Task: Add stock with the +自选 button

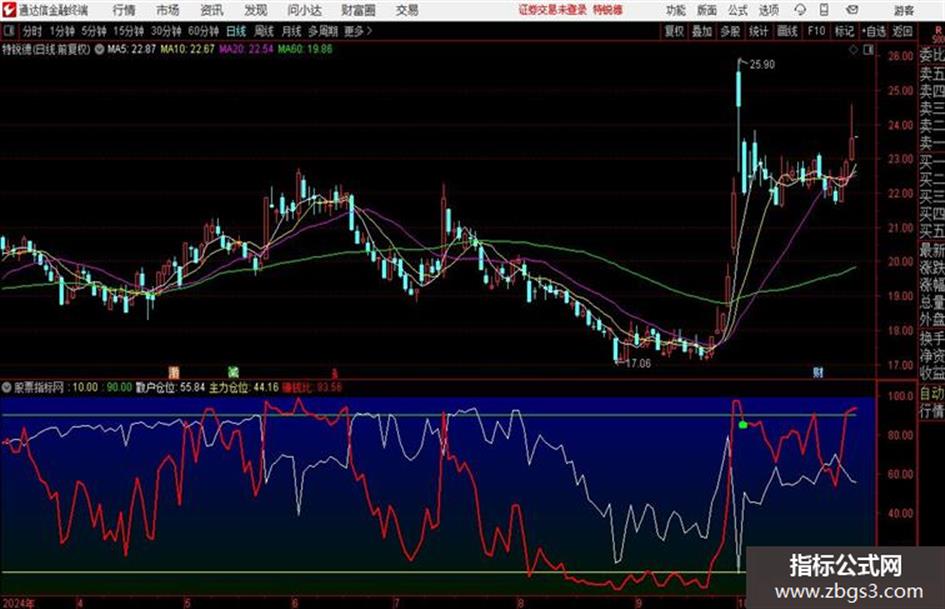Action: click(x=873, y=31)
